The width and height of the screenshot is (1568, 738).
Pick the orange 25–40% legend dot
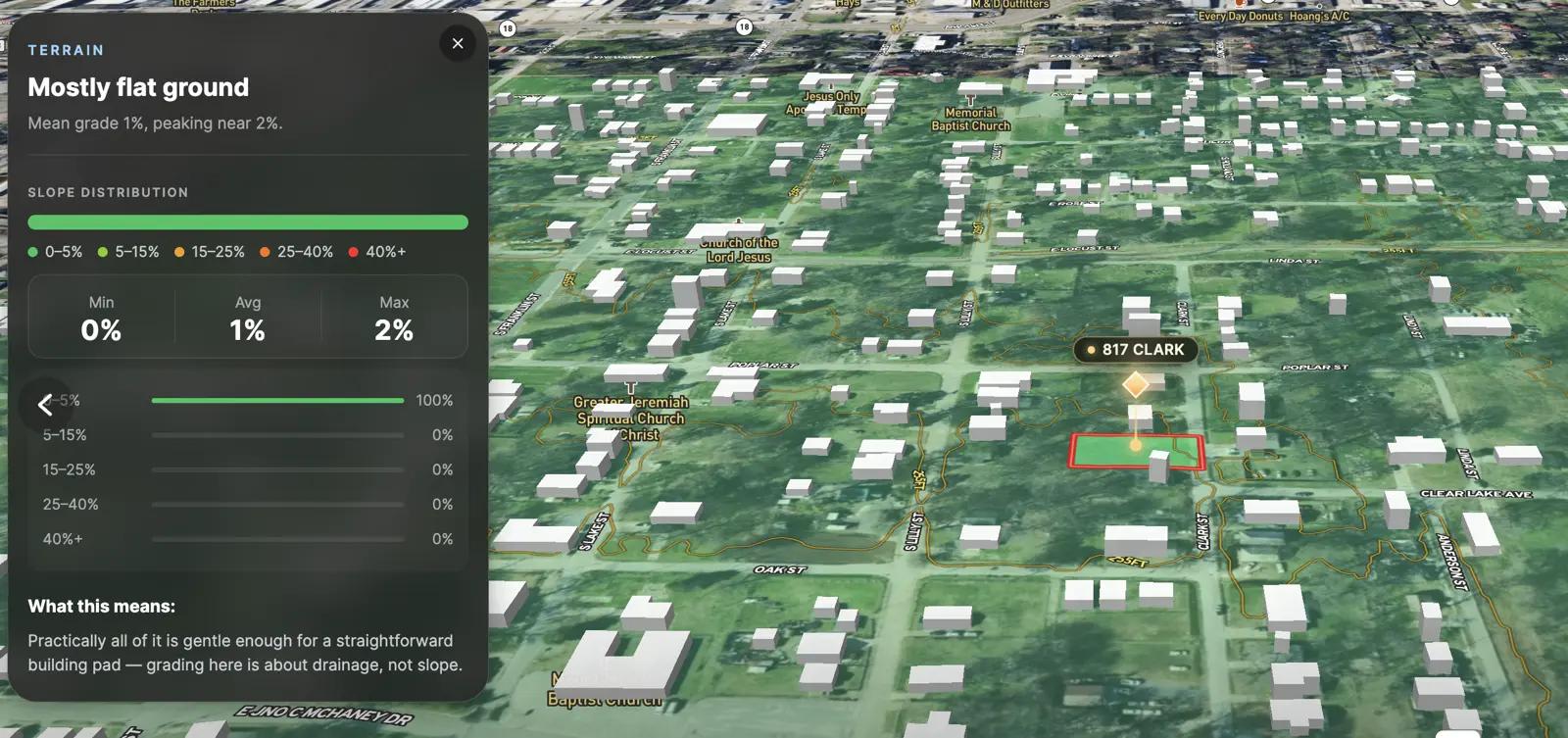click(265, 252)
